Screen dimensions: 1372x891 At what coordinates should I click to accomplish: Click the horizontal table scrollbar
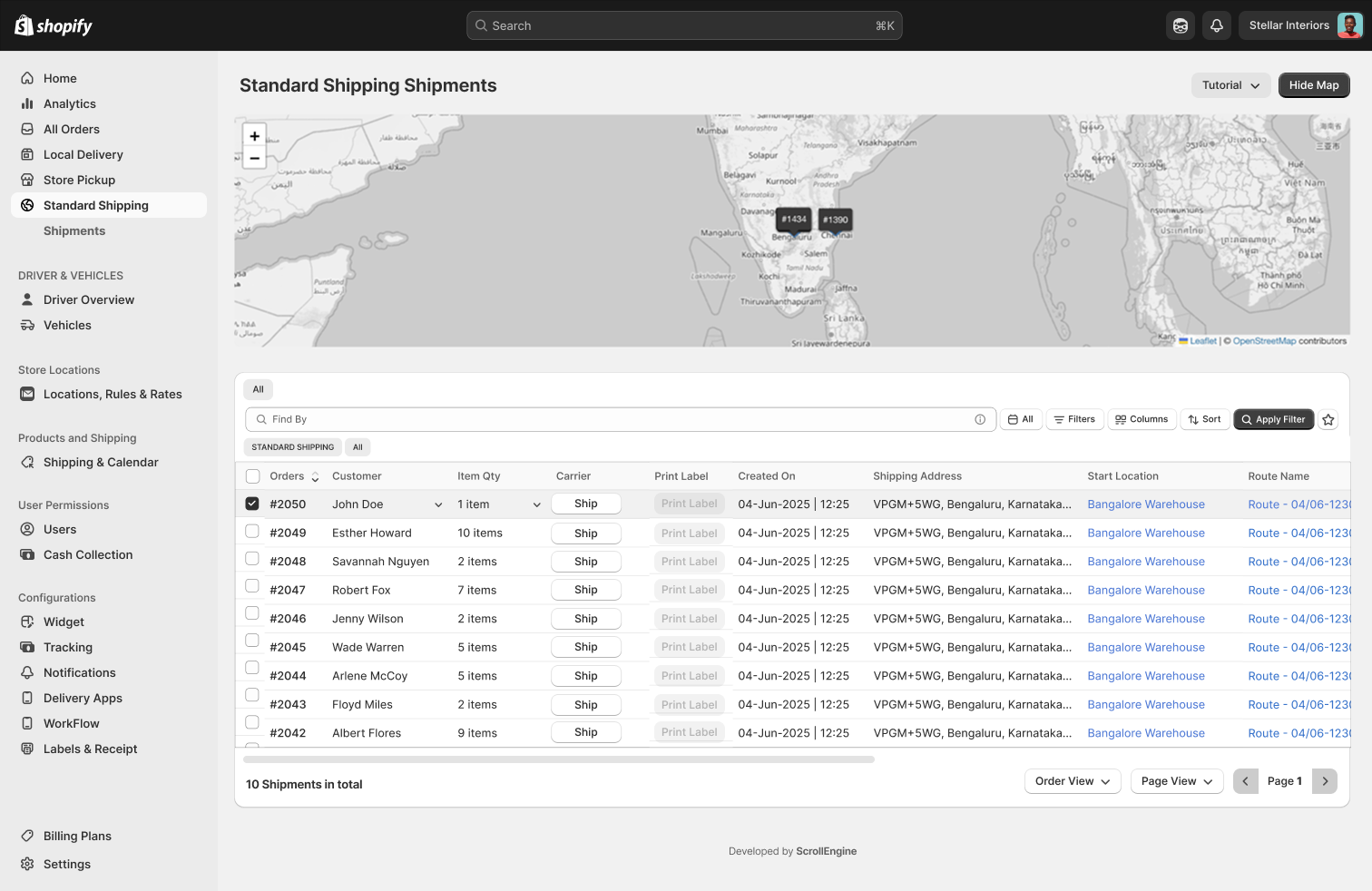tap(558, 759)
